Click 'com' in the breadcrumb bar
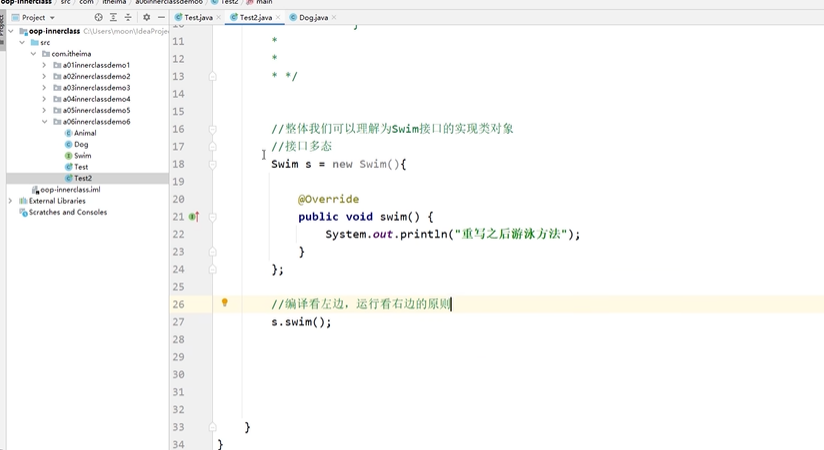 [x=86, y=2]
